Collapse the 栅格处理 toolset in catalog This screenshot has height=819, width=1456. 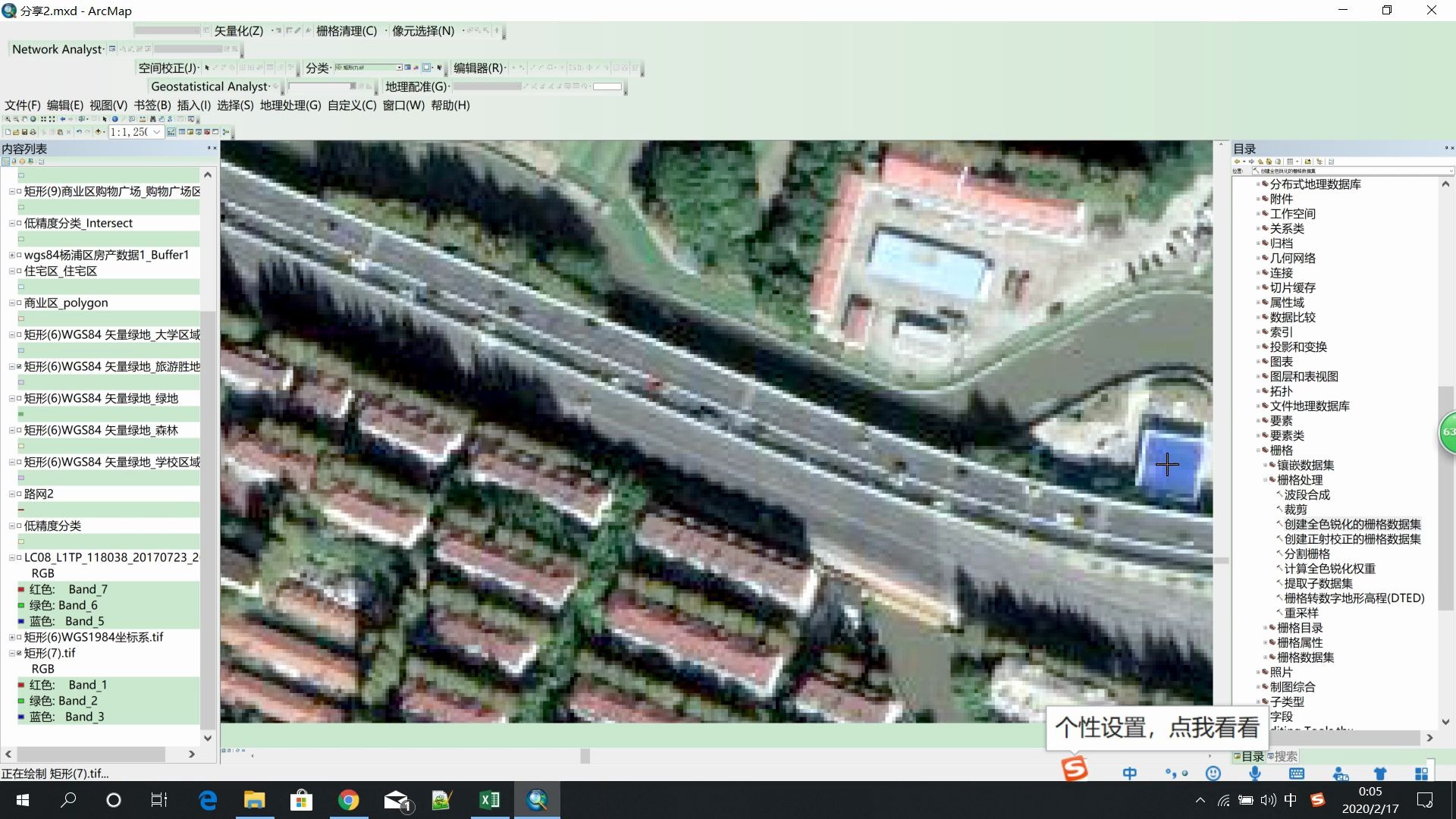pyautogui.click(x=1266, y=480)
